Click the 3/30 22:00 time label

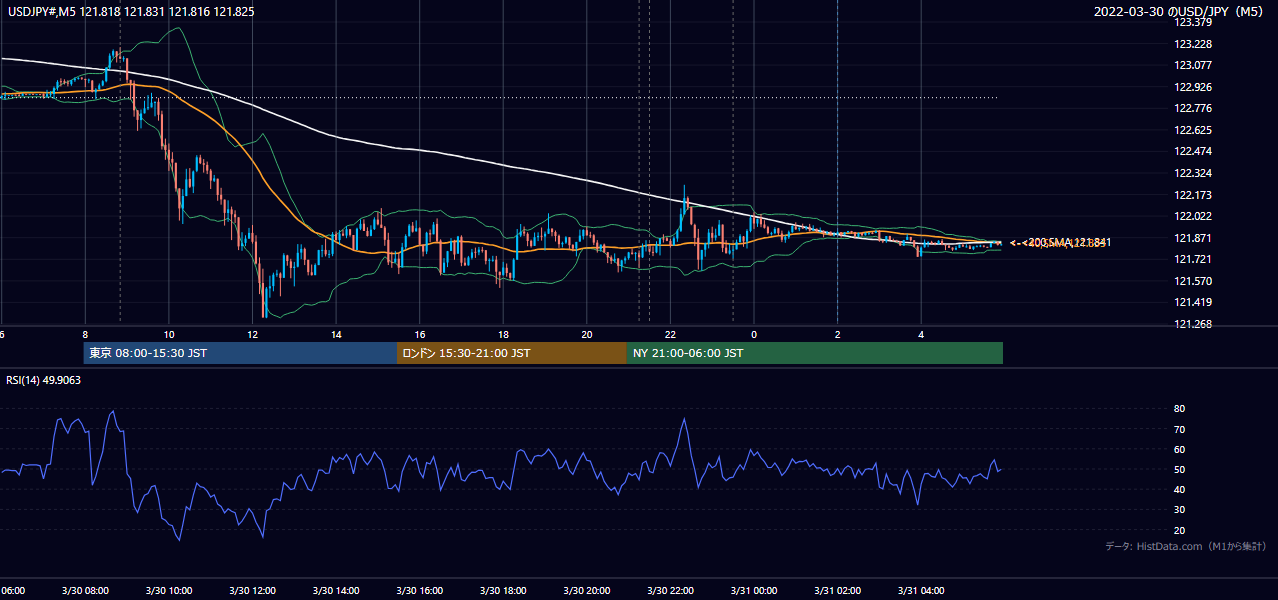[670, 591]
